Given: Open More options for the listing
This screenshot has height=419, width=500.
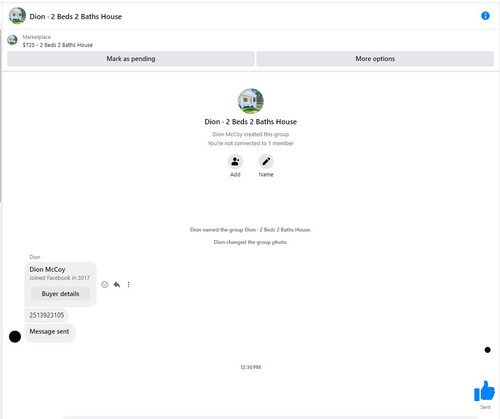Looking at the screenshot, I should pos(375,59).
